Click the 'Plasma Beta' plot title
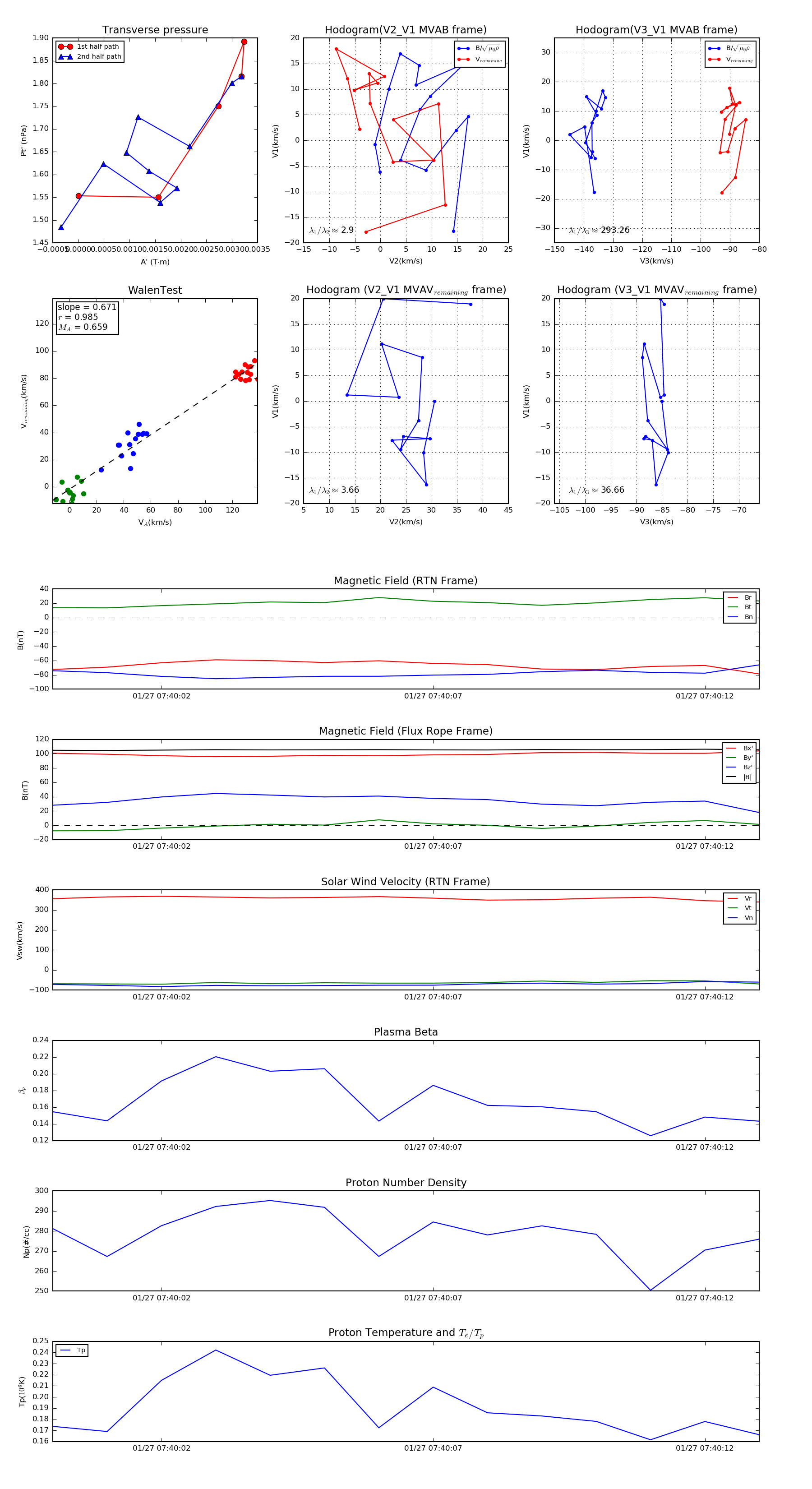Image resolution: width=812 pixels, height=1489 pixels. [405, 1032]
